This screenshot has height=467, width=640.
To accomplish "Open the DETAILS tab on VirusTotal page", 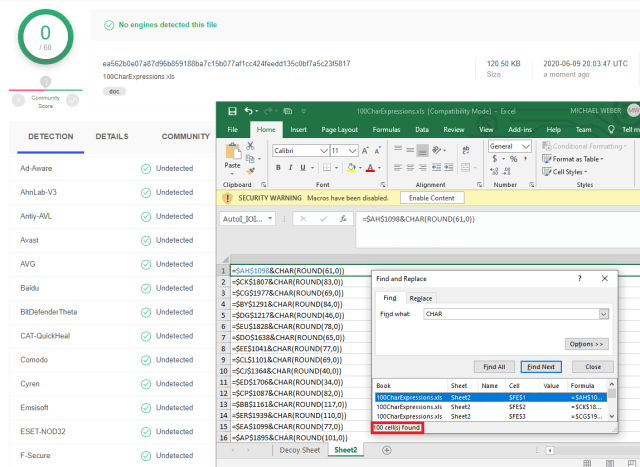I will (112, 136).
